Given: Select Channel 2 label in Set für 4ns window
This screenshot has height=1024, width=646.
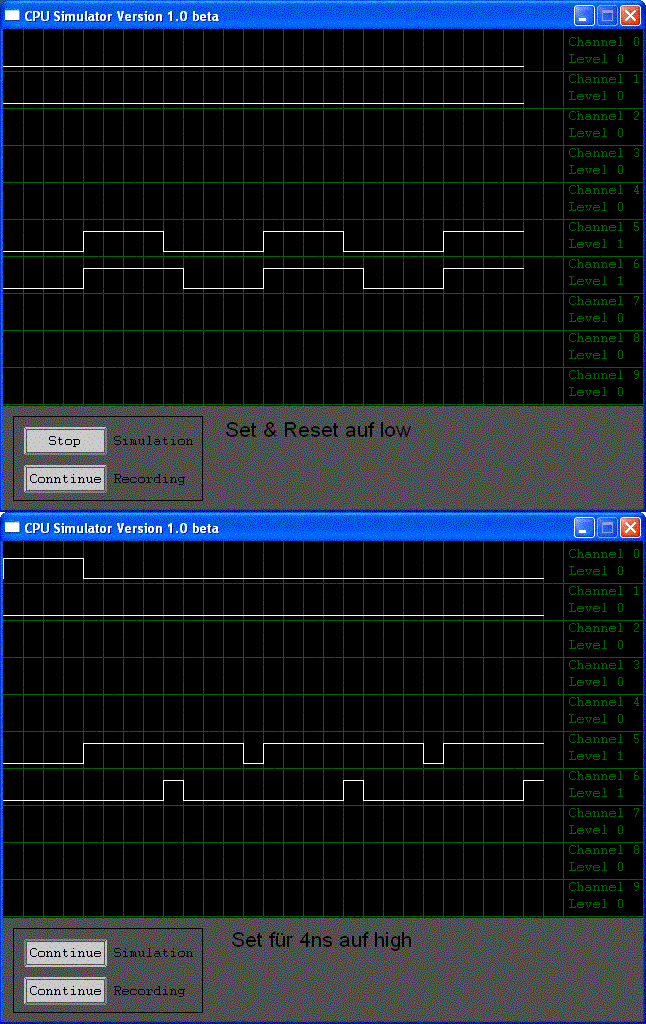Looking at the screenshot, I should 604,628.
